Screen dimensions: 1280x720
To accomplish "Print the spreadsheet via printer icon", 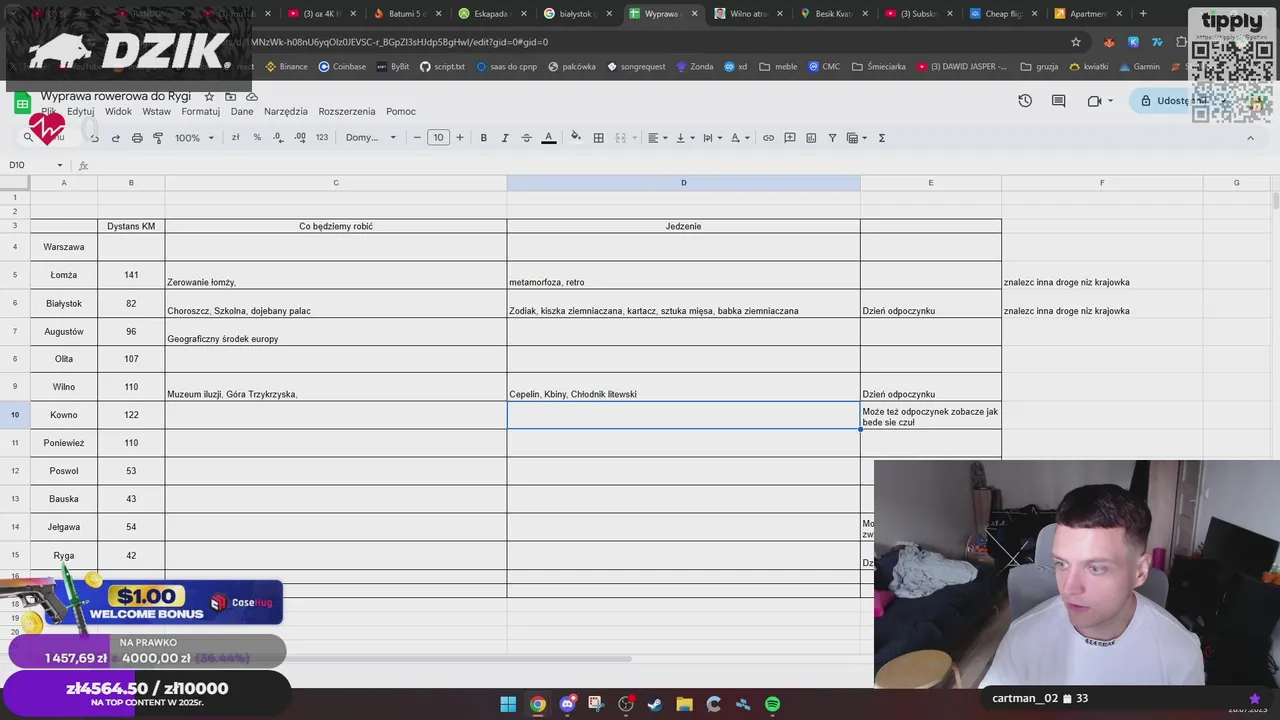I will pos(137,138).
